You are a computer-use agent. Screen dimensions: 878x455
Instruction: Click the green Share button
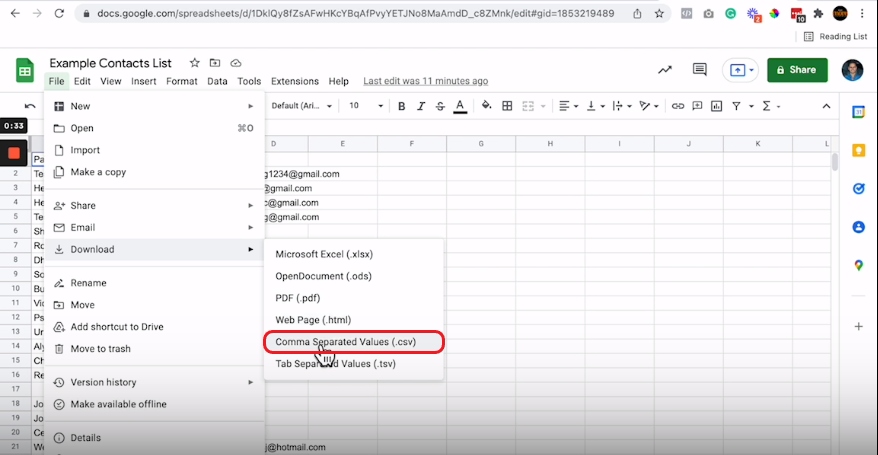[797, 70]
